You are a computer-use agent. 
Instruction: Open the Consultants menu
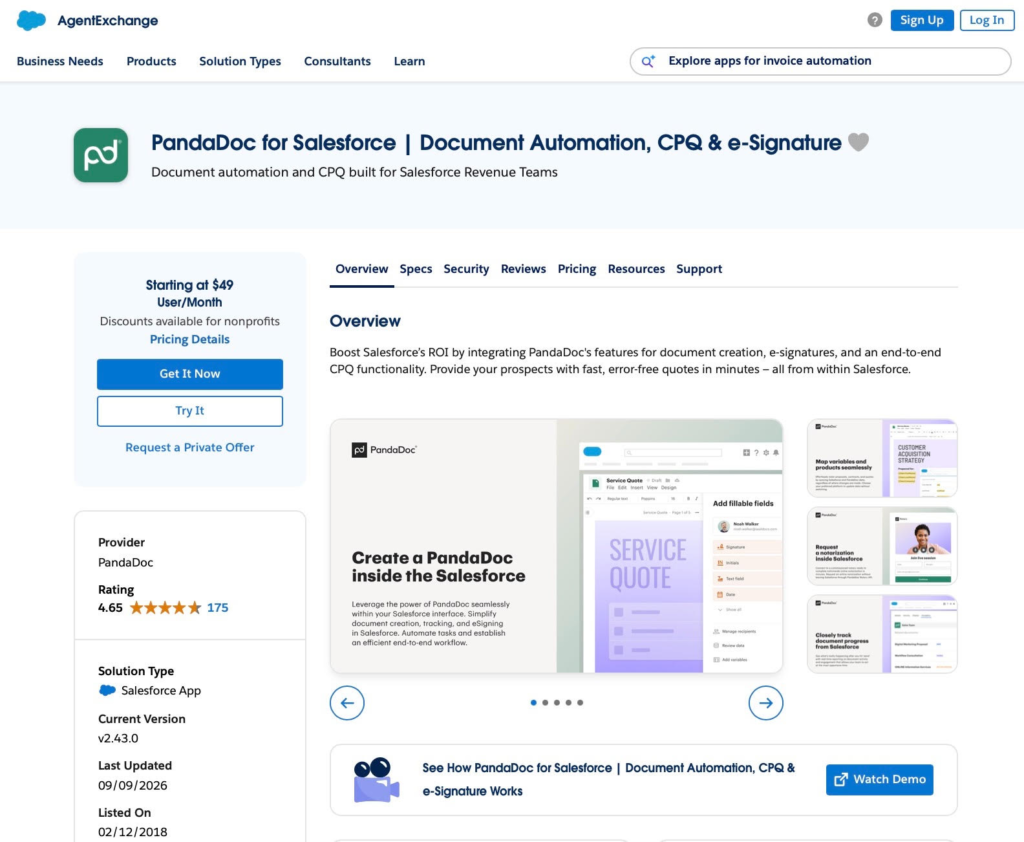click(337, 61)
